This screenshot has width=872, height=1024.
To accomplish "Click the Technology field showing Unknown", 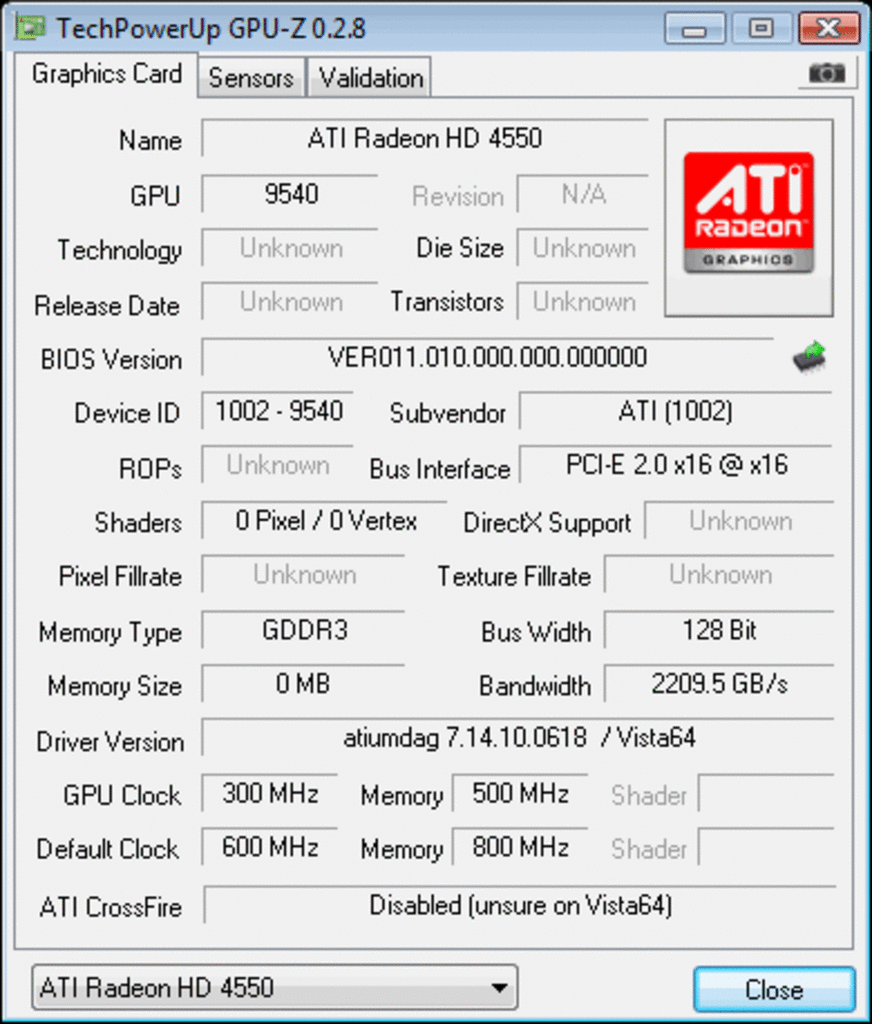I will pyautogui.click(x=290, y=248).
